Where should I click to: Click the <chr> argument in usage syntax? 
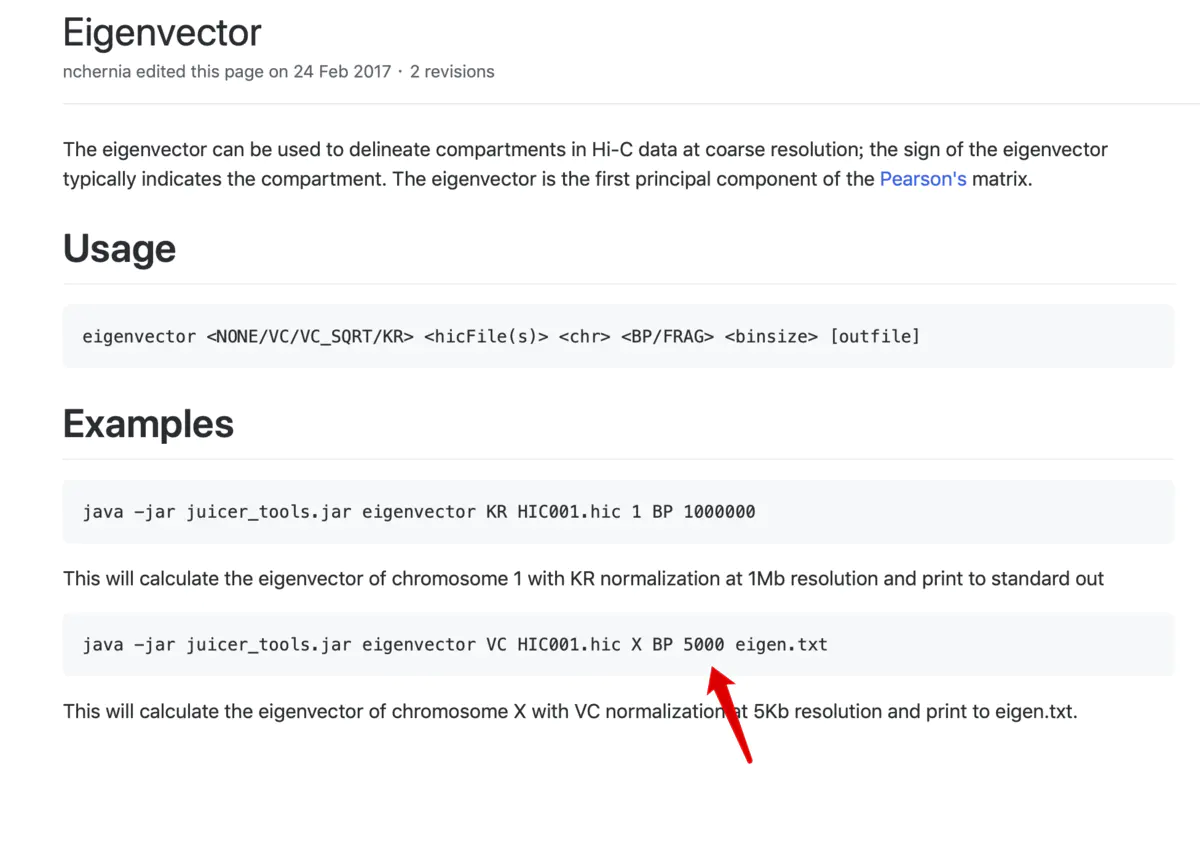tap(584, 336)
